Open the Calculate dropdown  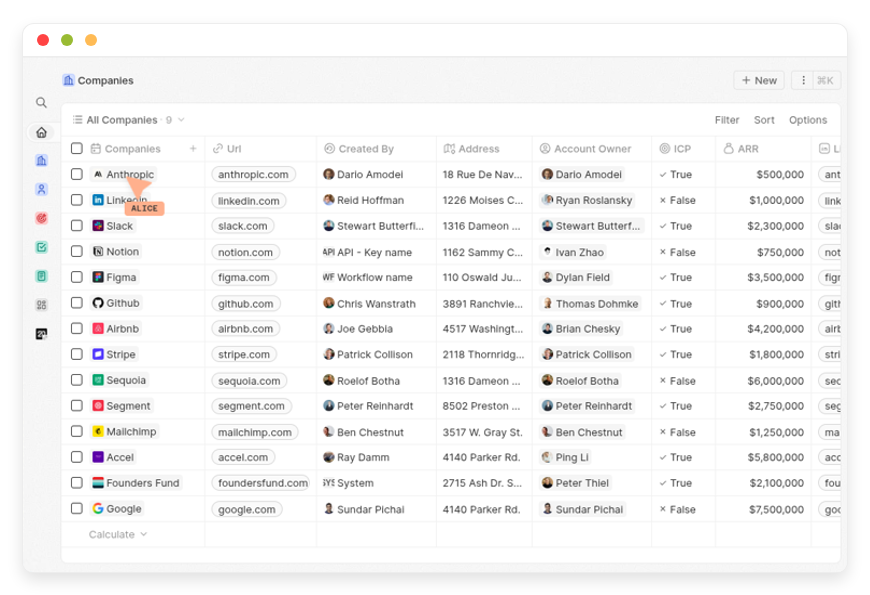point(118,535)
